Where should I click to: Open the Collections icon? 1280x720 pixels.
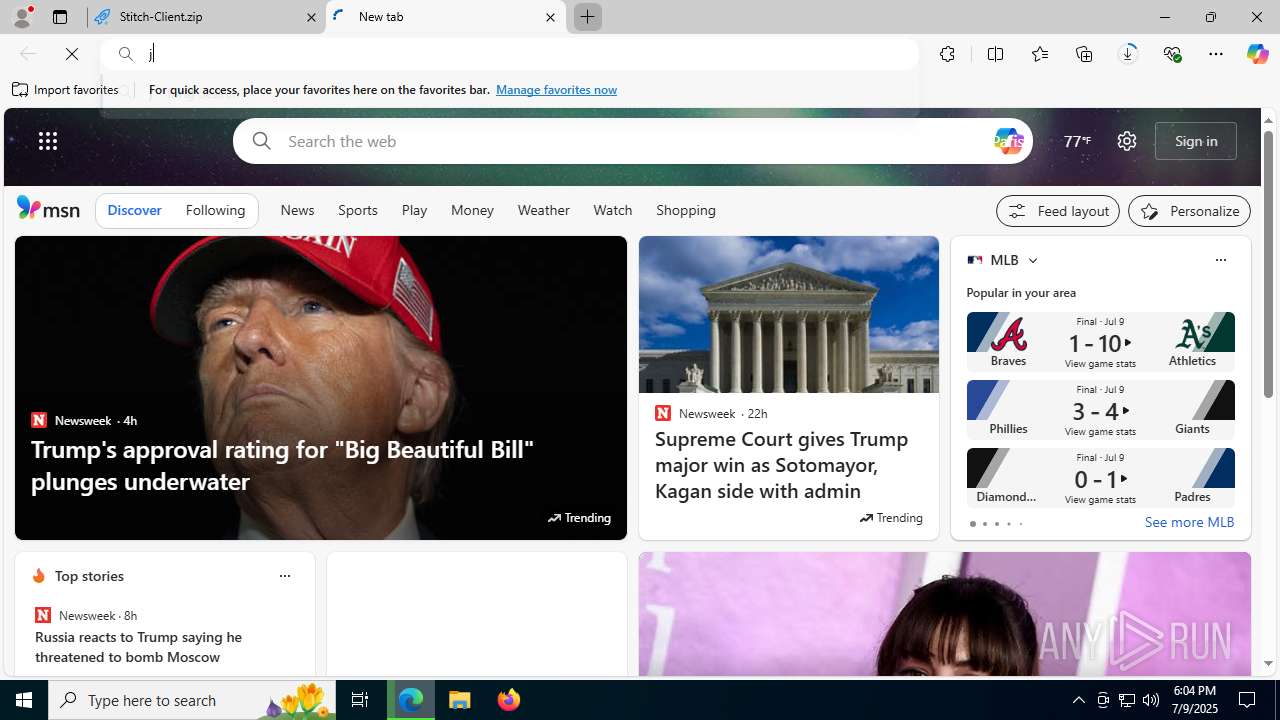click(1084, 54)
